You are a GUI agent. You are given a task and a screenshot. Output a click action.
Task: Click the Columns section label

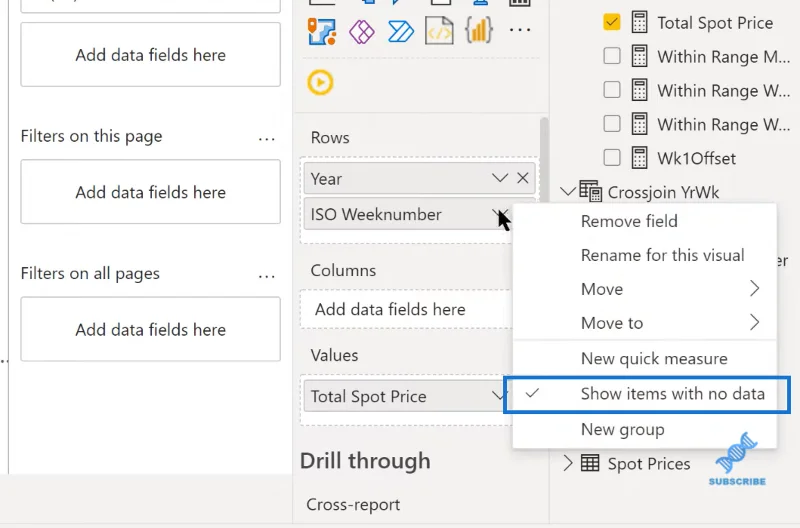coord(343,270)
